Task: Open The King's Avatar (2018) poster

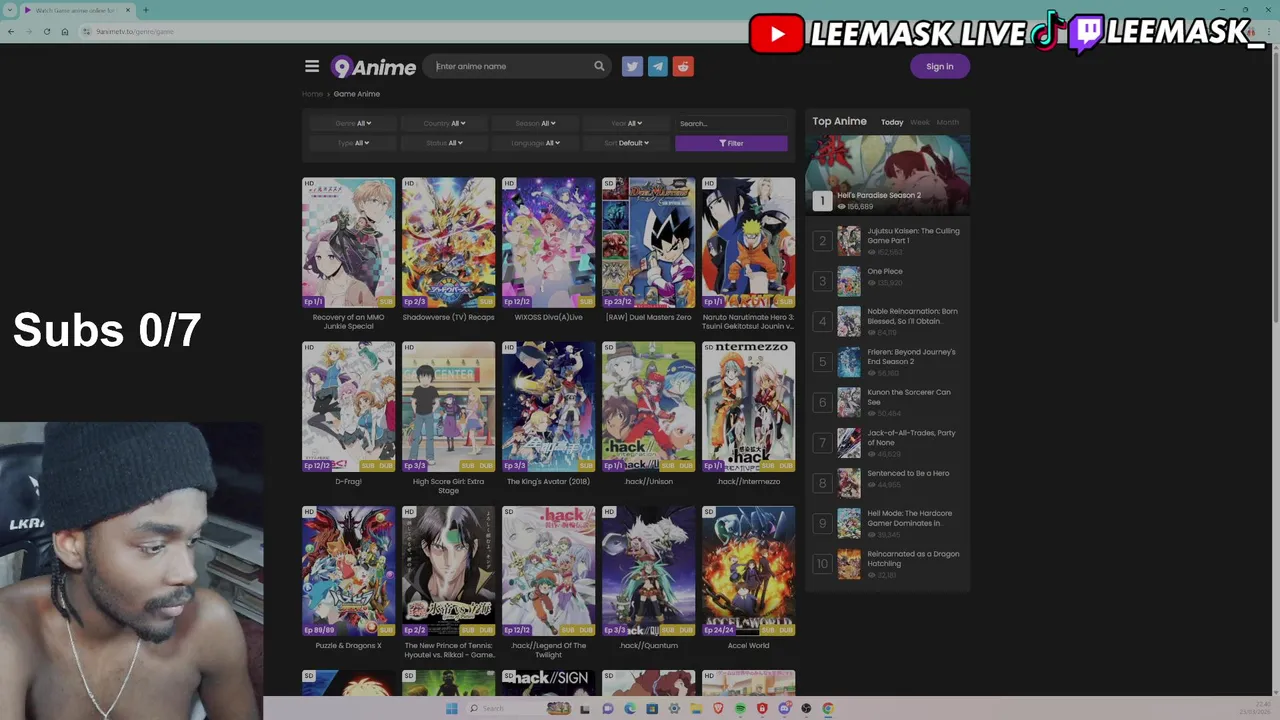Action: point(548,406)
